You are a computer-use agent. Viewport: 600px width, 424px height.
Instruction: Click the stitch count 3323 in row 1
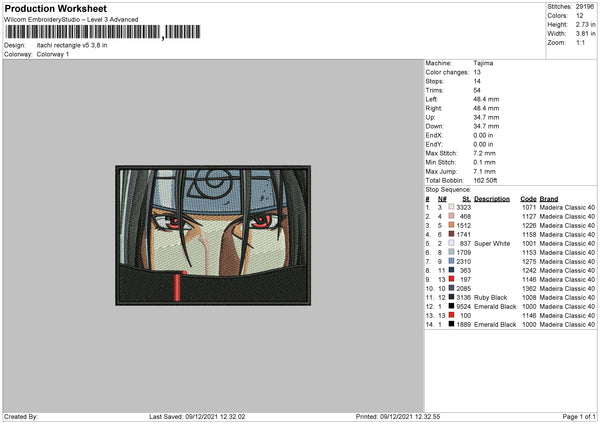point(464,207)
